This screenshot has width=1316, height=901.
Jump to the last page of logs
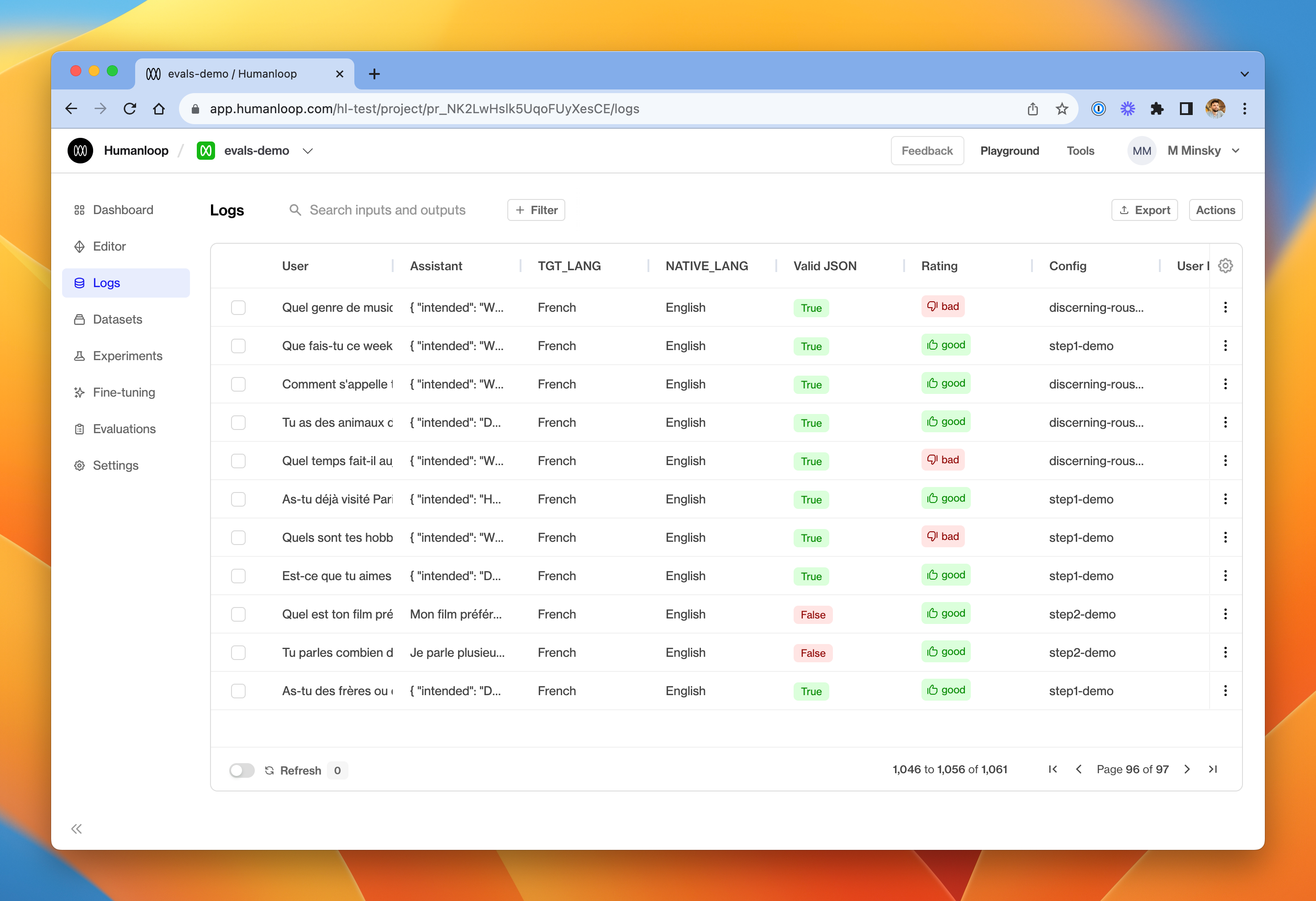(x=1214, y=769)
